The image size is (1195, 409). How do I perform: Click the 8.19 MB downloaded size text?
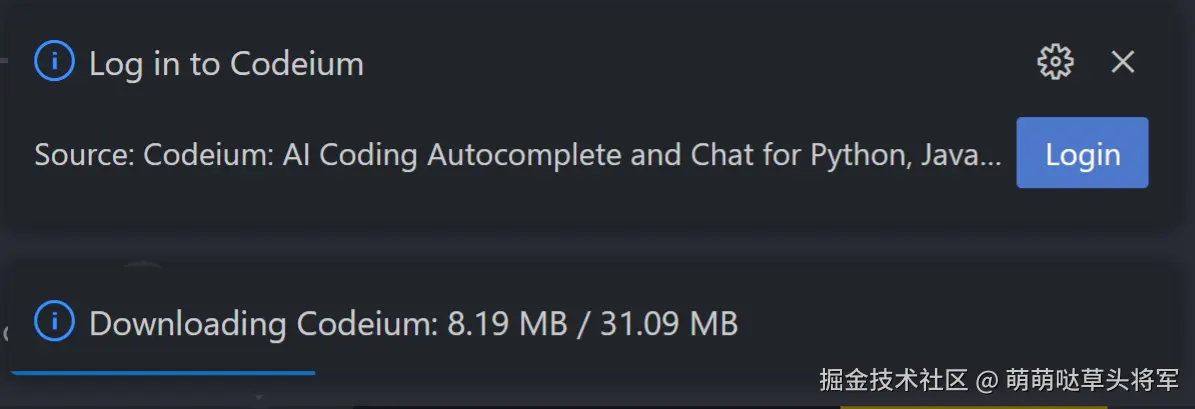(x=507, y=324)
